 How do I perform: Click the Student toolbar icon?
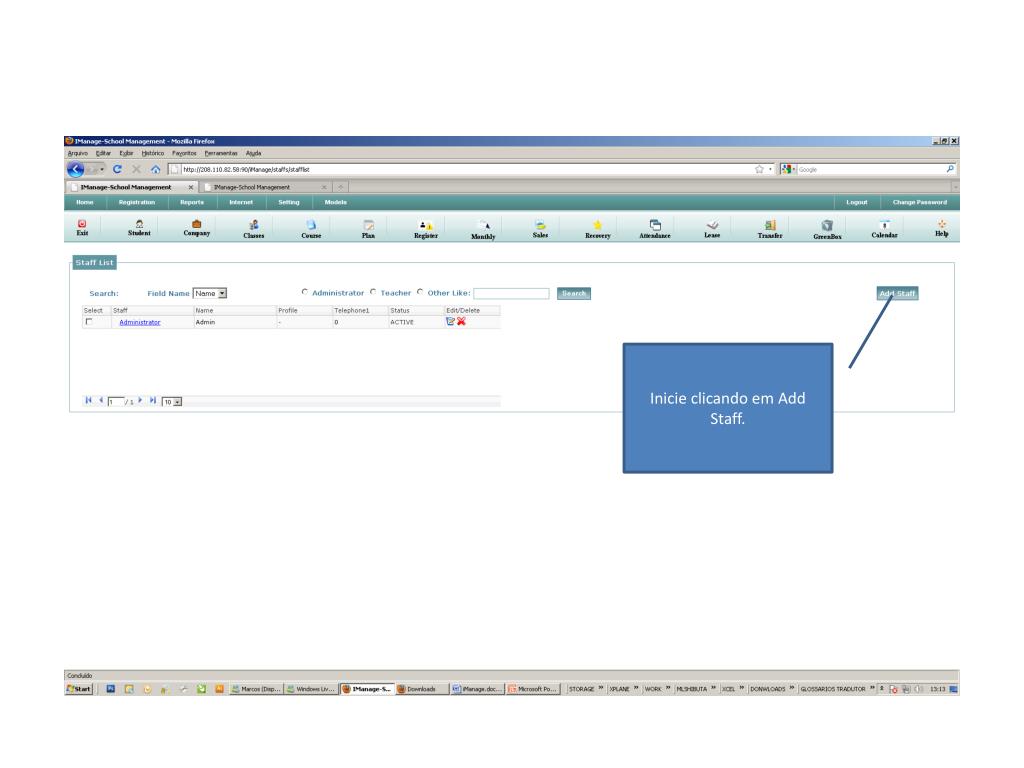click(139, 227)
